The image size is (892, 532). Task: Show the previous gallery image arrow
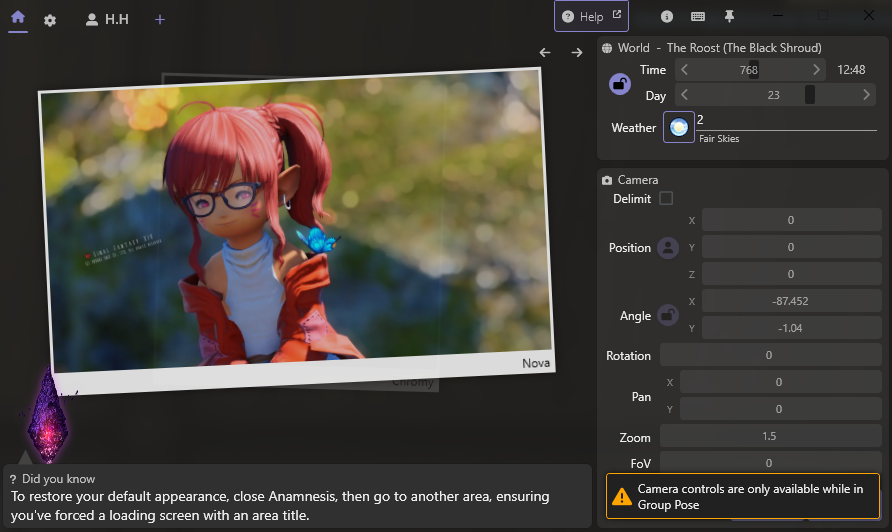tap(545, 53)
